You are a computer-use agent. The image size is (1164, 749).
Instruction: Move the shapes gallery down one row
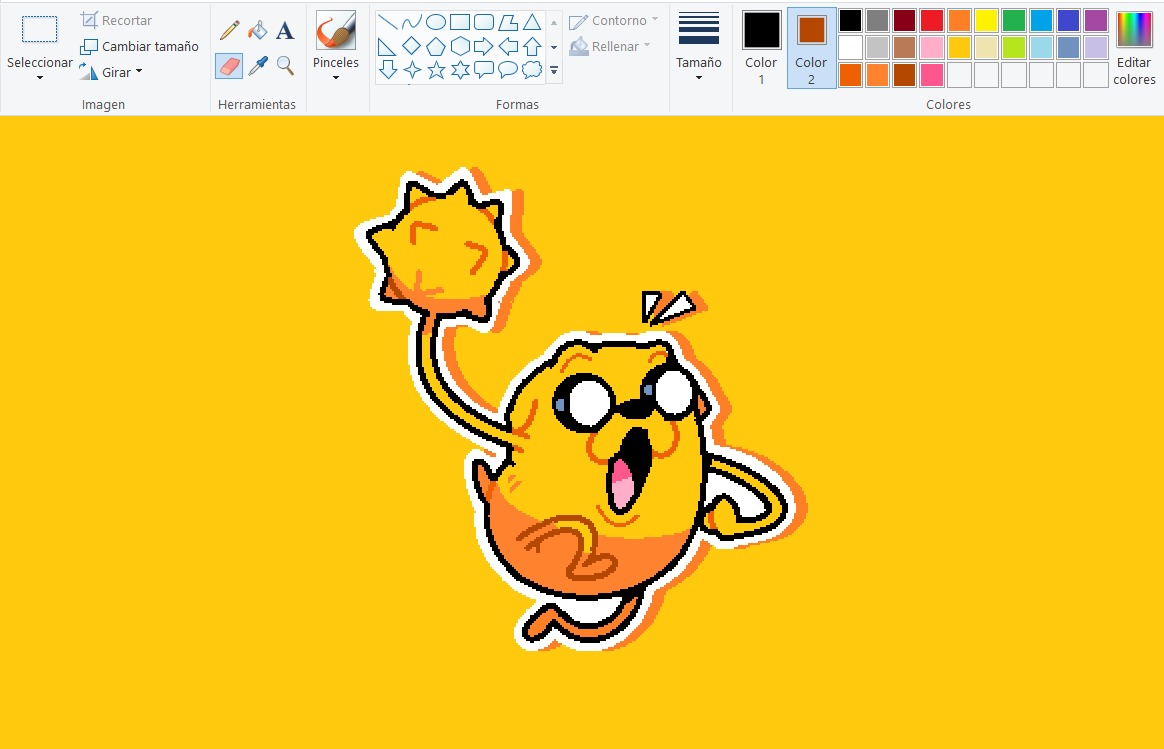point(554,47)
